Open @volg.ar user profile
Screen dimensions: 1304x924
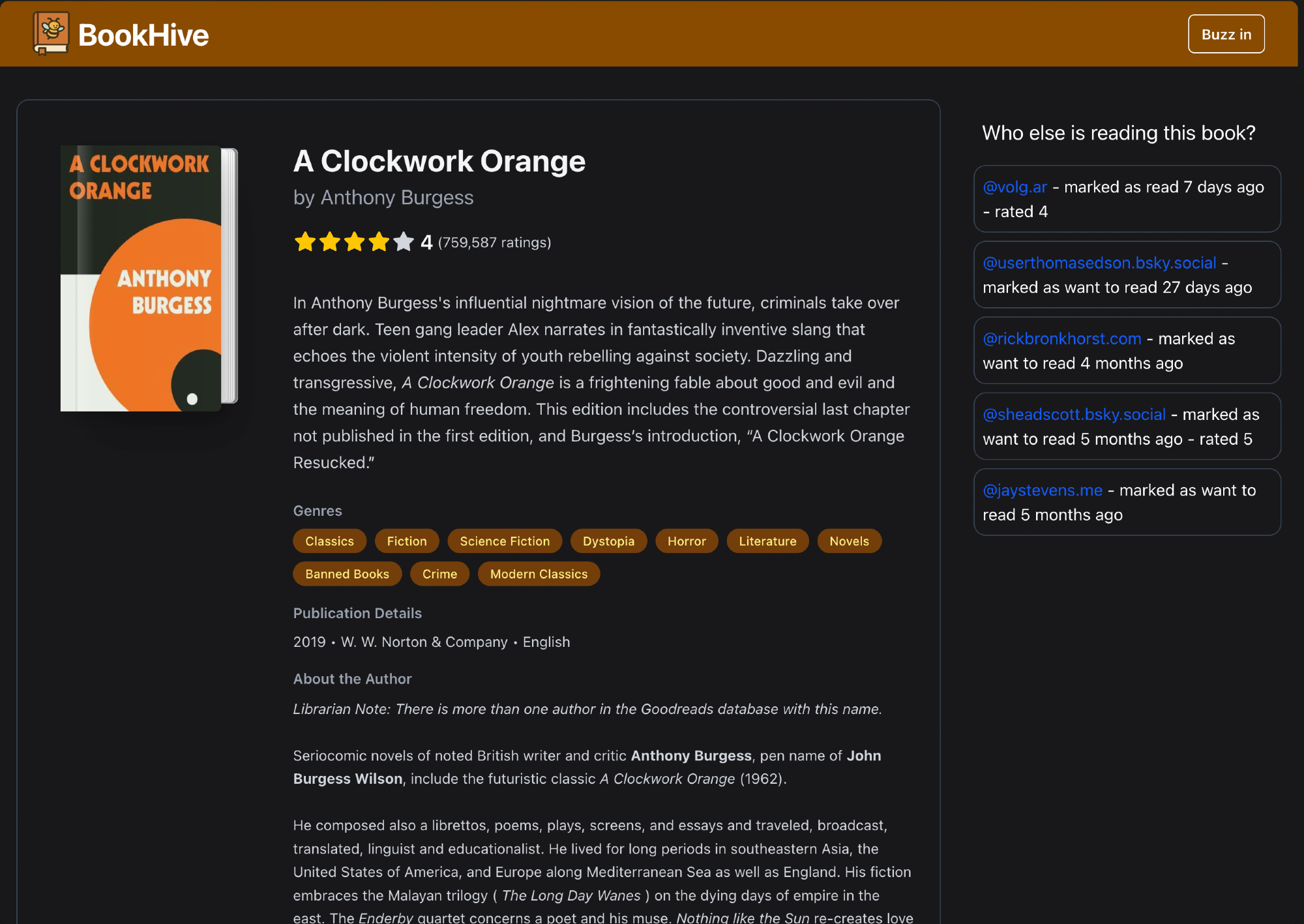(1015, 187)
